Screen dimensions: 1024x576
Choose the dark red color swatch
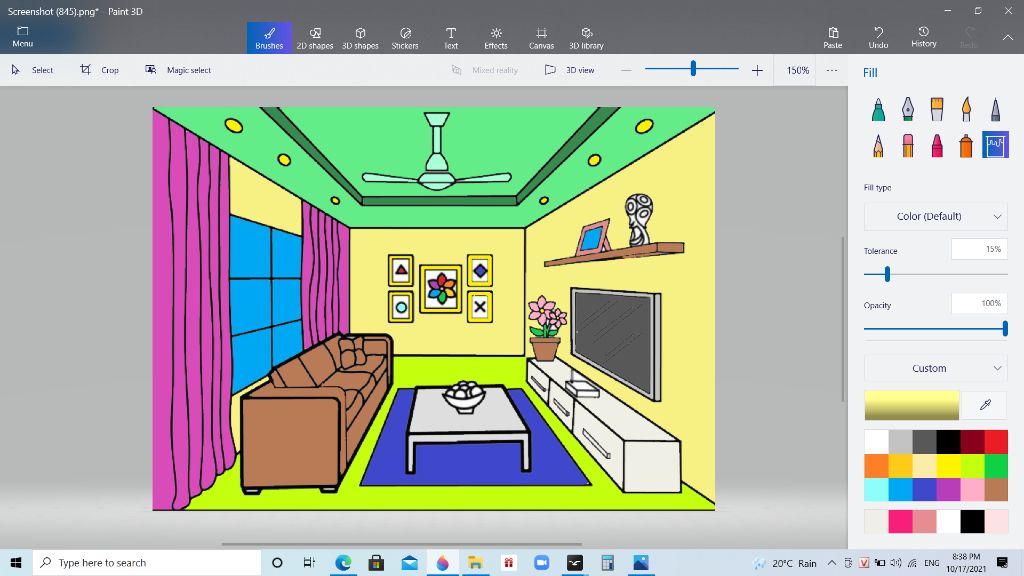click(972, 442)
